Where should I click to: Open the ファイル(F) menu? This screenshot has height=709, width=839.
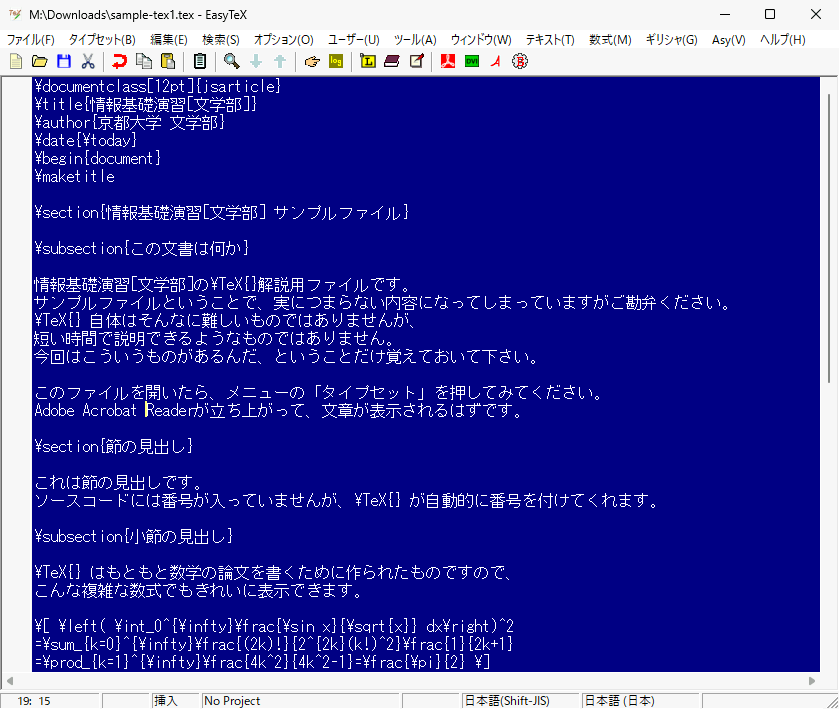point(30,40)
